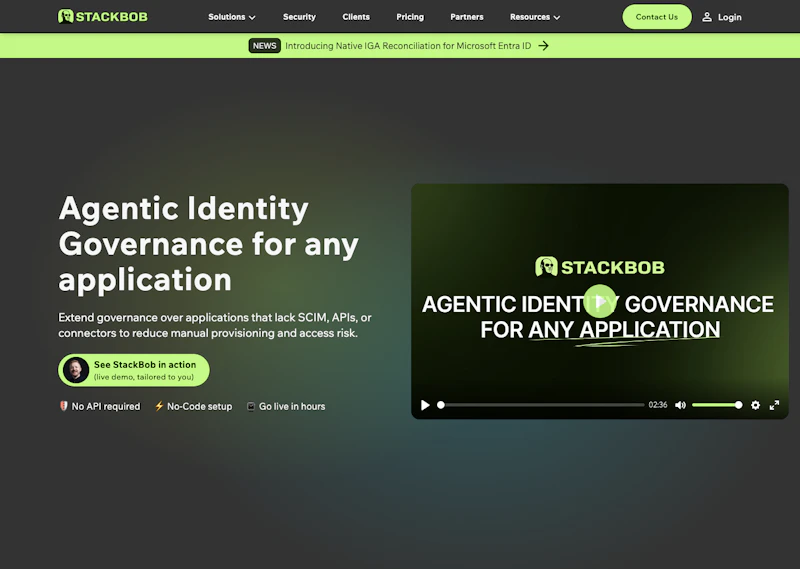Click the "Extend governance over applications" paragraph

[x=215, y=325]
